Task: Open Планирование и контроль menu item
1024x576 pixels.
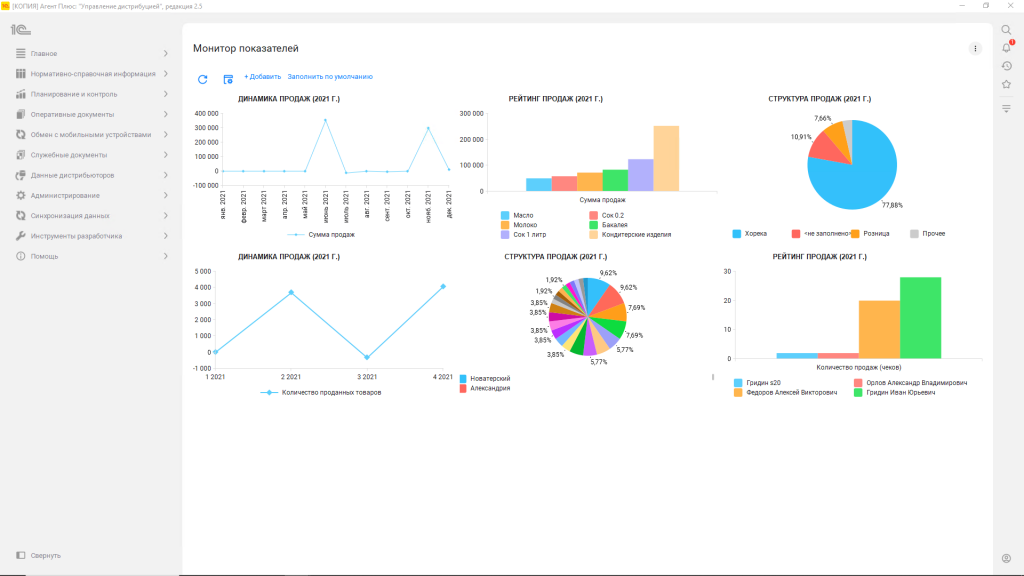Action: (x=73, y=94)
